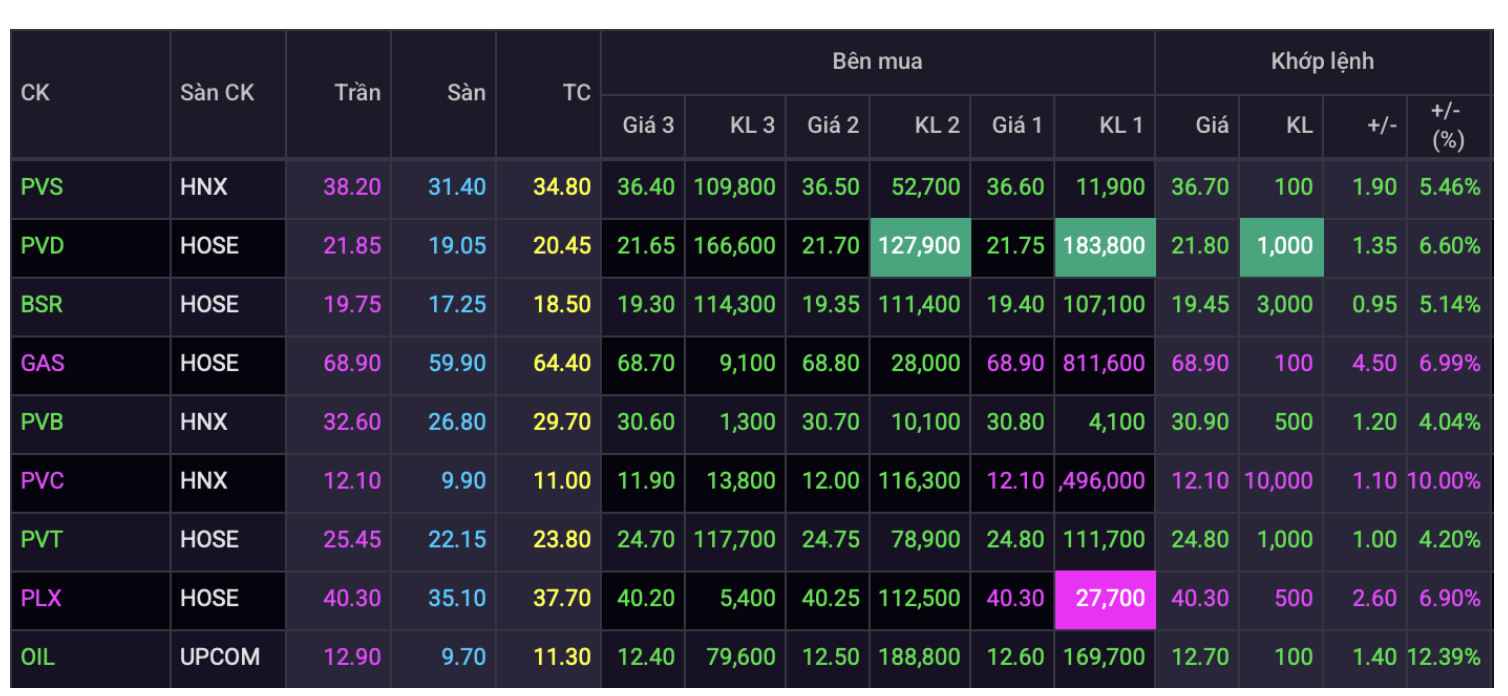Click BSR matched volume 3,000

click(1285, 304)
